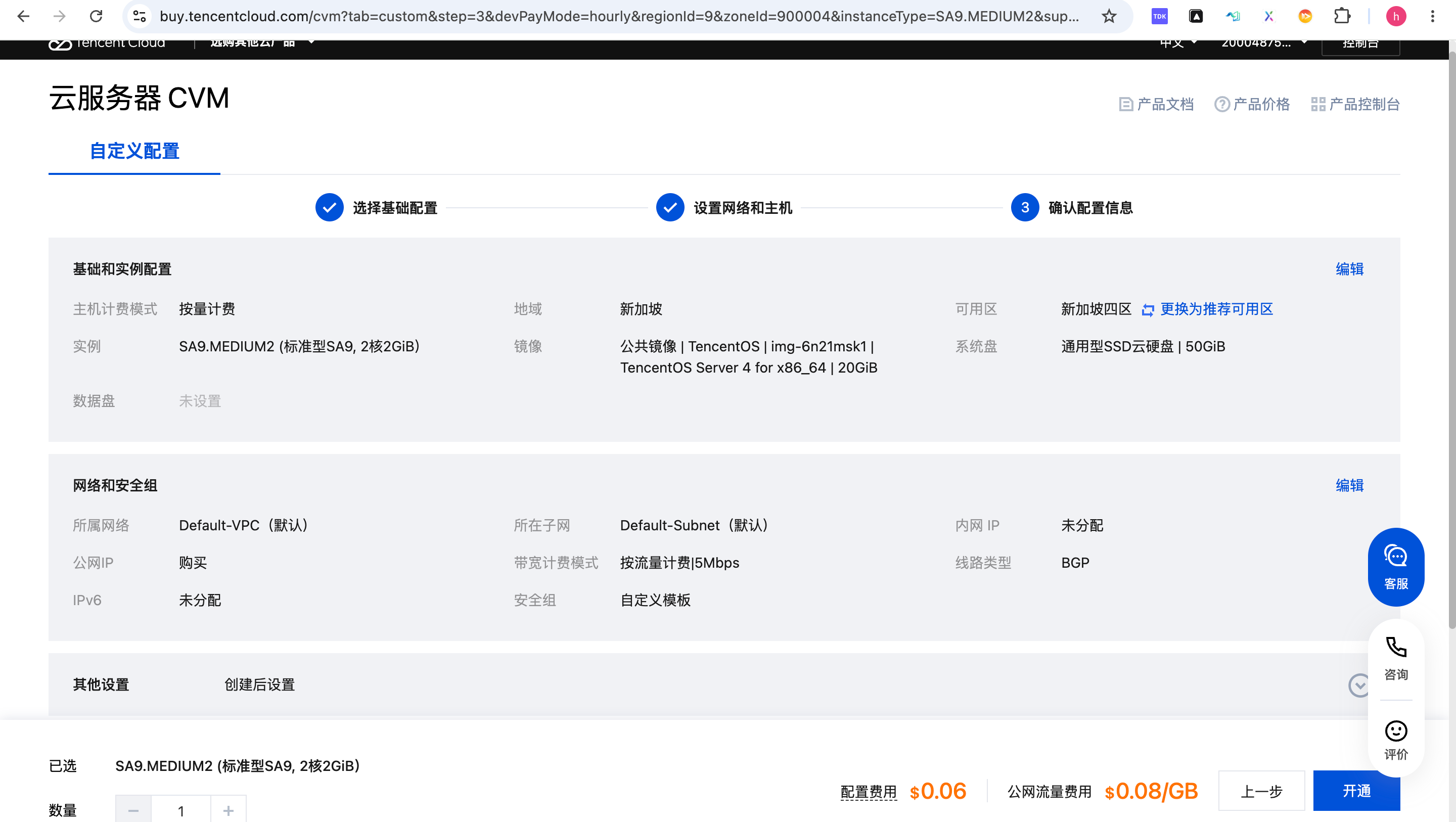Viewport: 1456px width, 822px height.
Task: Click the TencentOS Server 4 image text
Action: 749,368
